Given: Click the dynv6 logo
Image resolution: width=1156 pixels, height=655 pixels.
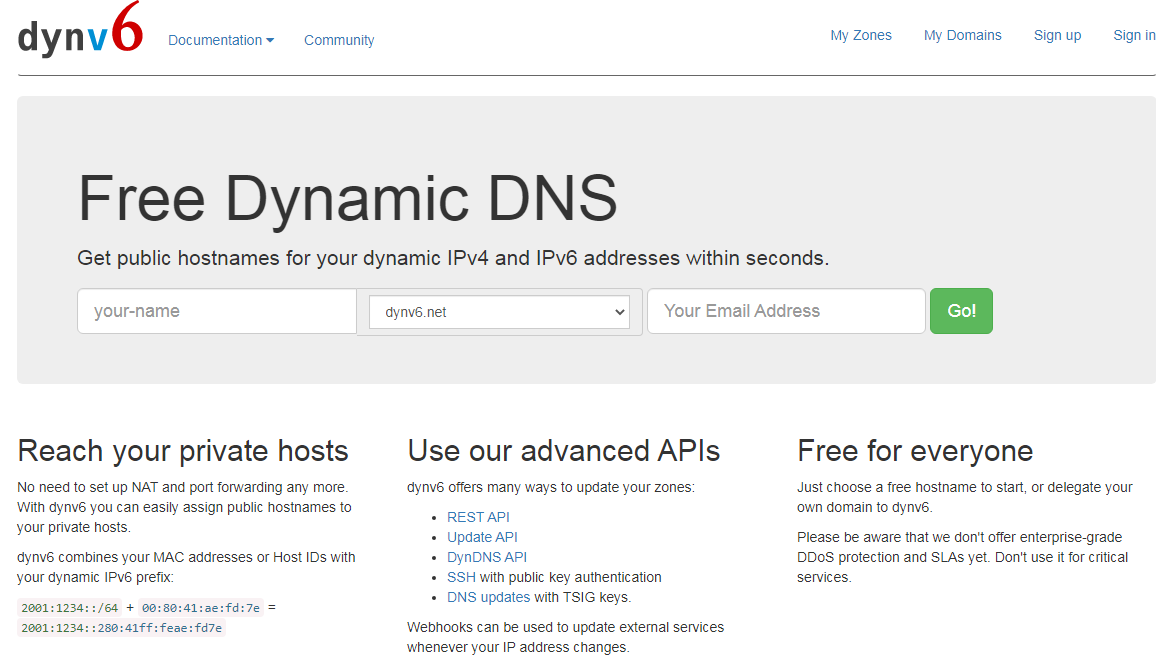Looking at the screenshot, I should click(80, 30).
